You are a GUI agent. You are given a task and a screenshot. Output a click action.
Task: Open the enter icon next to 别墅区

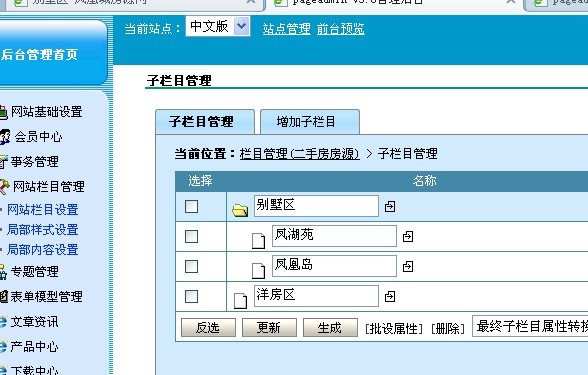coord(390,206)
